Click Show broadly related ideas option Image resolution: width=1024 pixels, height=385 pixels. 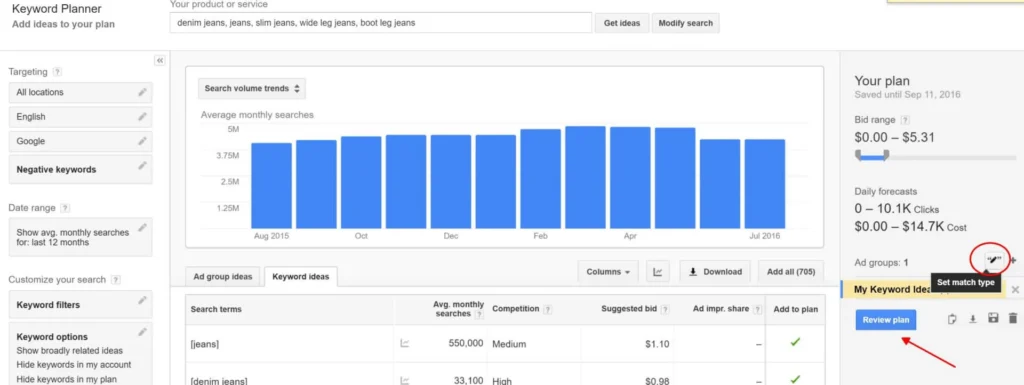[69, 351]
